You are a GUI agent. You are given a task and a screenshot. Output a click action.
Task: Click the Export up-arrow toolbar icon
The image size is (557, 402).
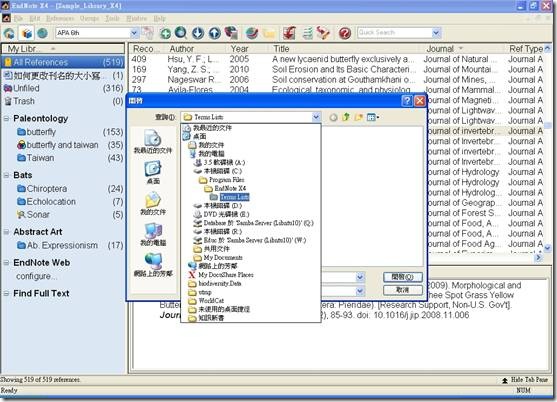(214, 33)
